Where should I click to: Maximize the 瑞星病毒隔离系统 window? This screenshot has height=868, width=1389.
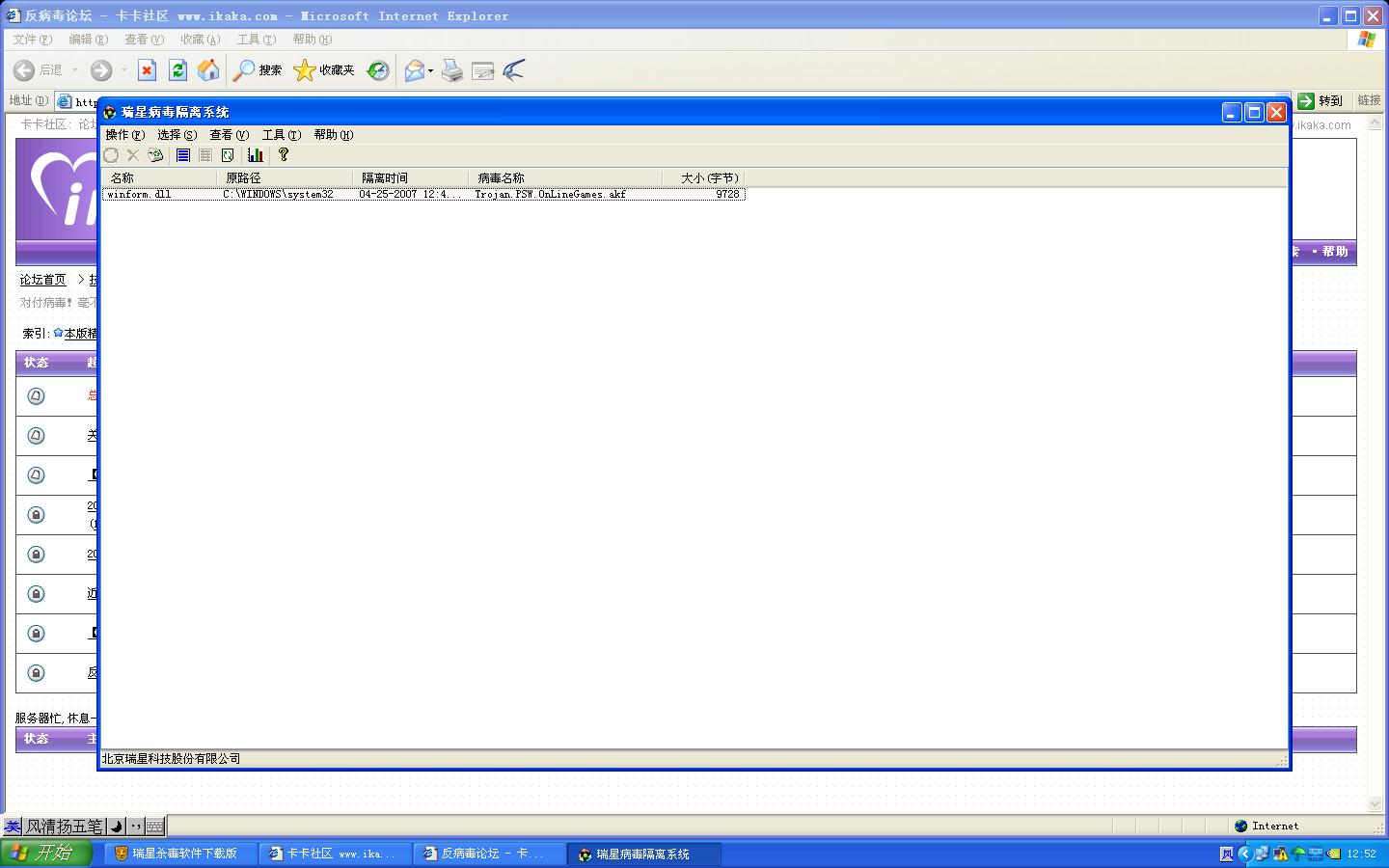click(1254, 113)
